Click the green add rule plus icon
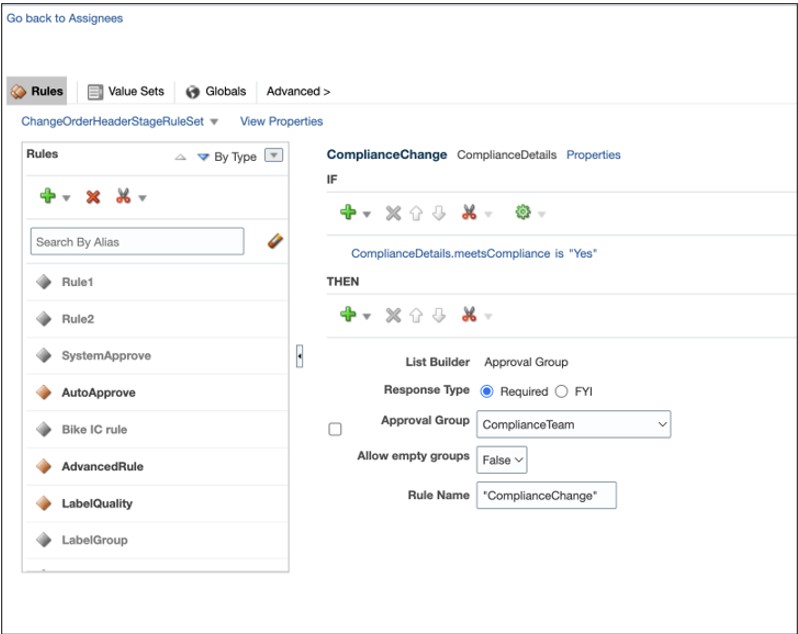 pyautogui.click(x=47, y=196)
